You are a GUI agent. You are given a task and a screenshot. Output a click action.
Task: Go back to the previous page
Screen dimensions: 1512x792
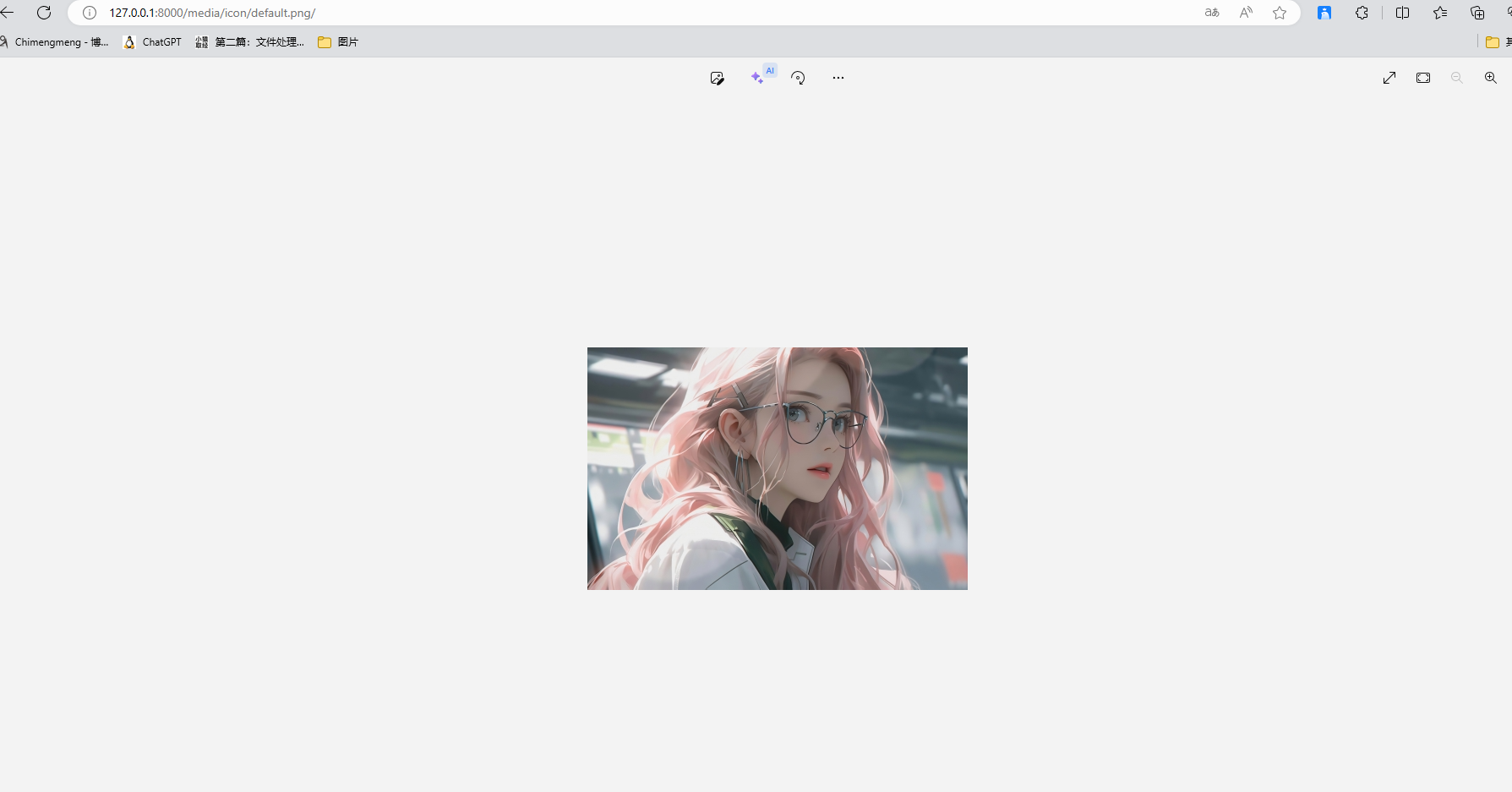pos(8,13)
